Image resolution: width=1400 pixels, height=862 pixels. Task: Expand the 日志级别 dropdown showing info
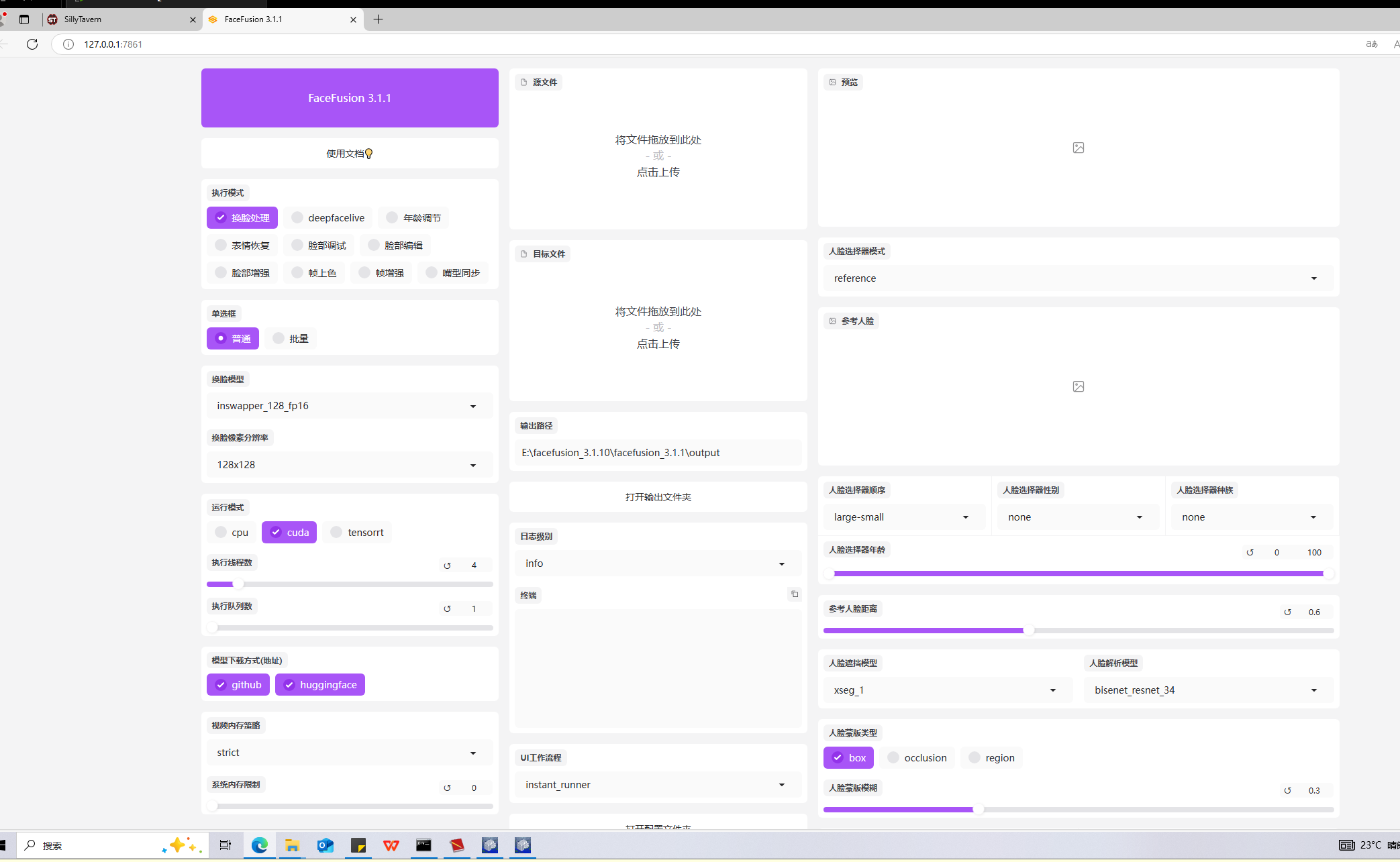coord(658,563)
